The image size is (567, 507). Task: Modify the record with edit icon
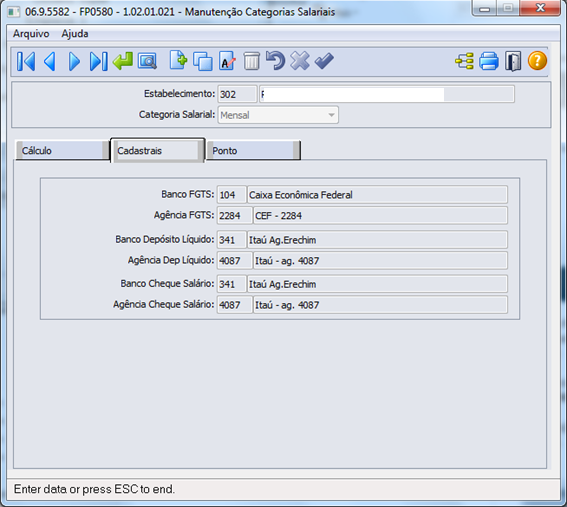pos(227,61)
